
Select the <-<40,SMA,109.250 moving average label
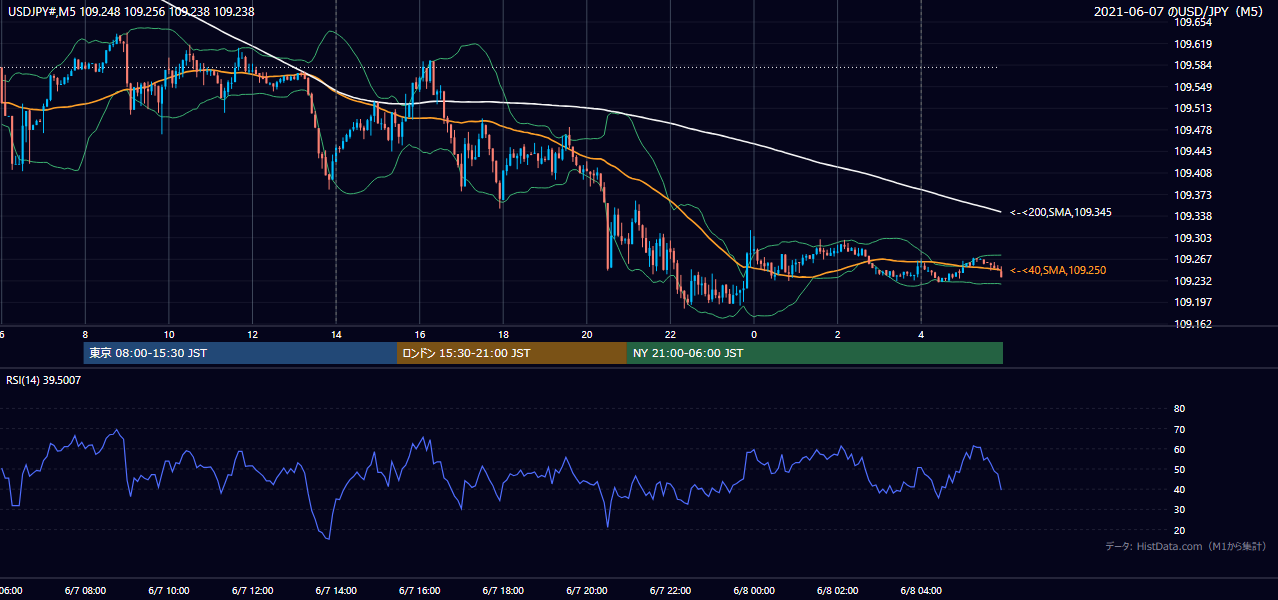1058,270
